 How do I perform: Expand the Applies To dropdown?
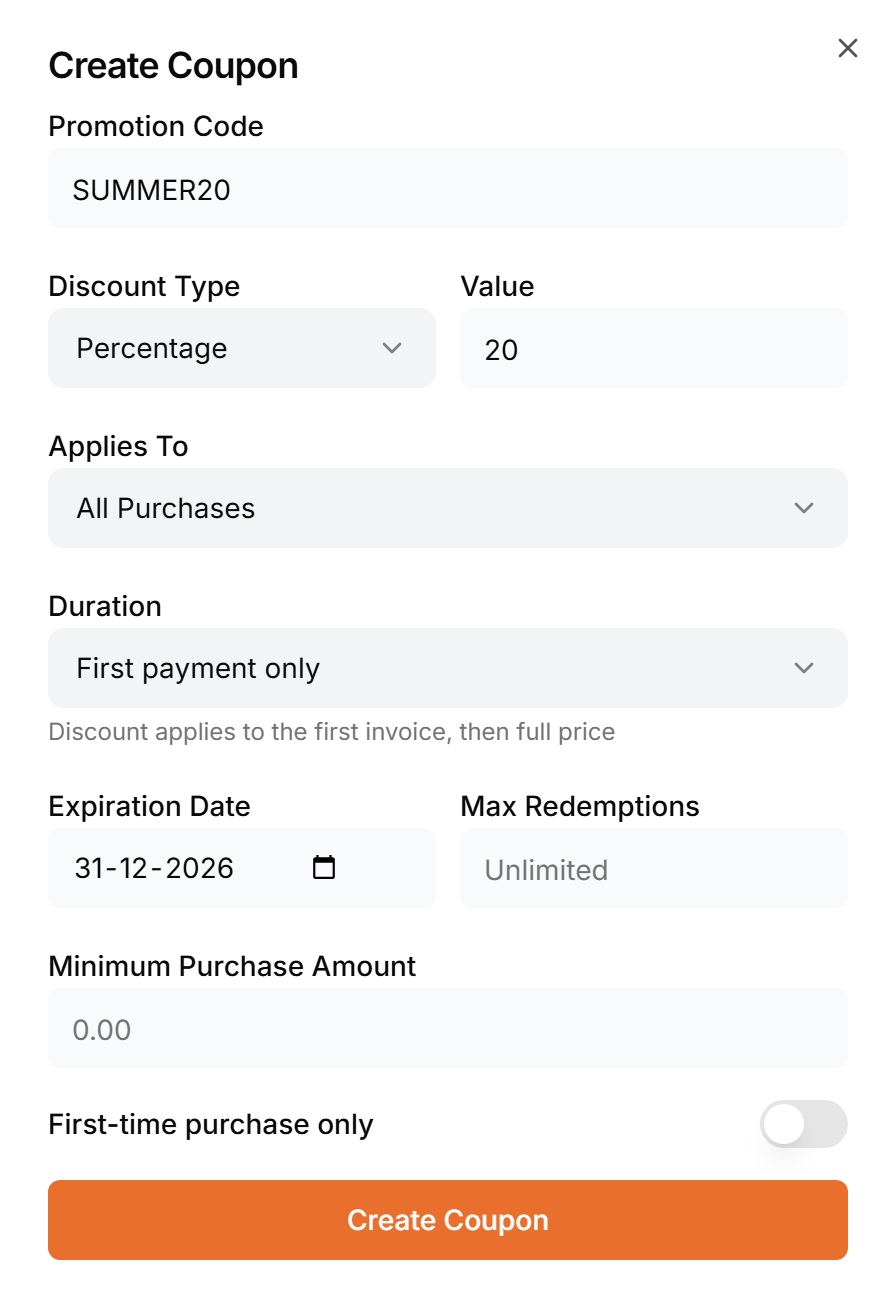(448, 508)
